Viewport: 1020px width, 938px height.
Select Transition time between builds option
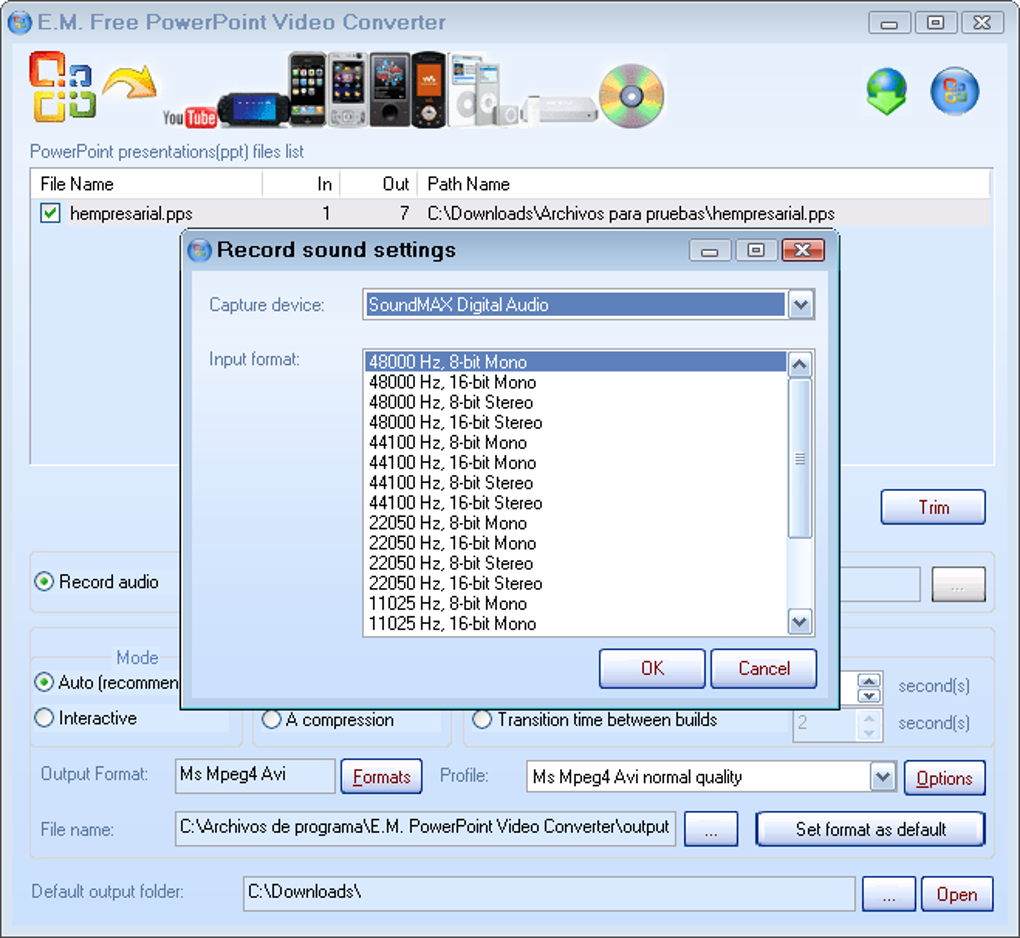(482, 720)
